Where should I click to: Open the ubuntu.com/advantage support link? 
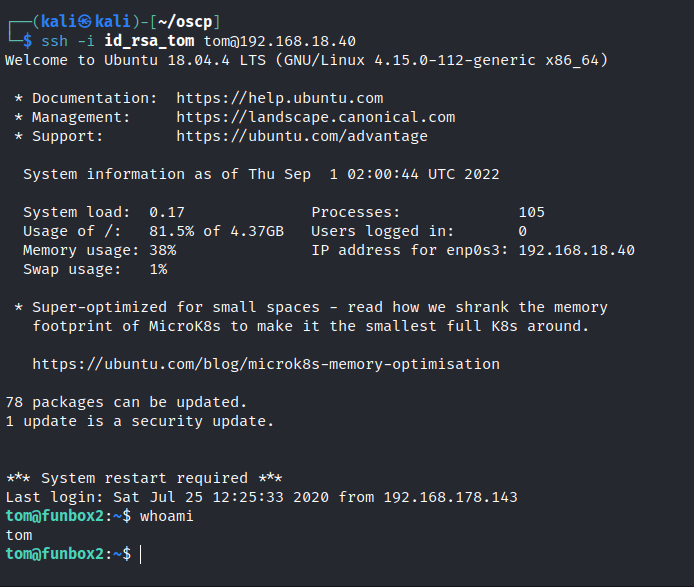302,136
